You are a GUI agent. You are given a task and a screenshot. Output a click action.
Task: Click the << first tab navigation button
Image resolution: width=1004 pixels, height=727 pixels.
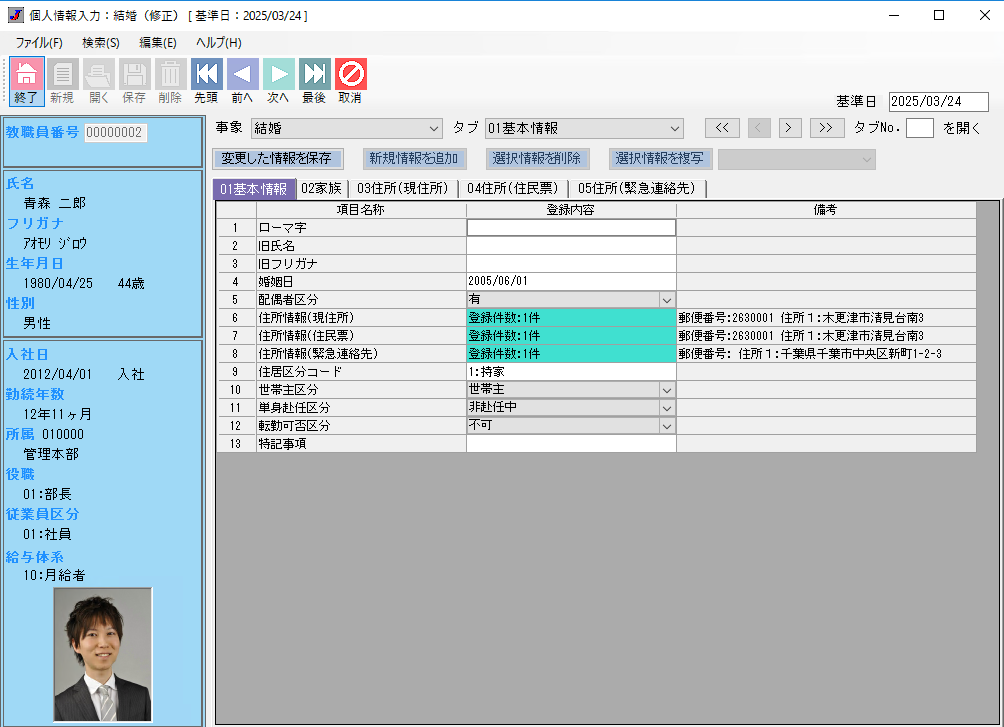coord(722,128)
